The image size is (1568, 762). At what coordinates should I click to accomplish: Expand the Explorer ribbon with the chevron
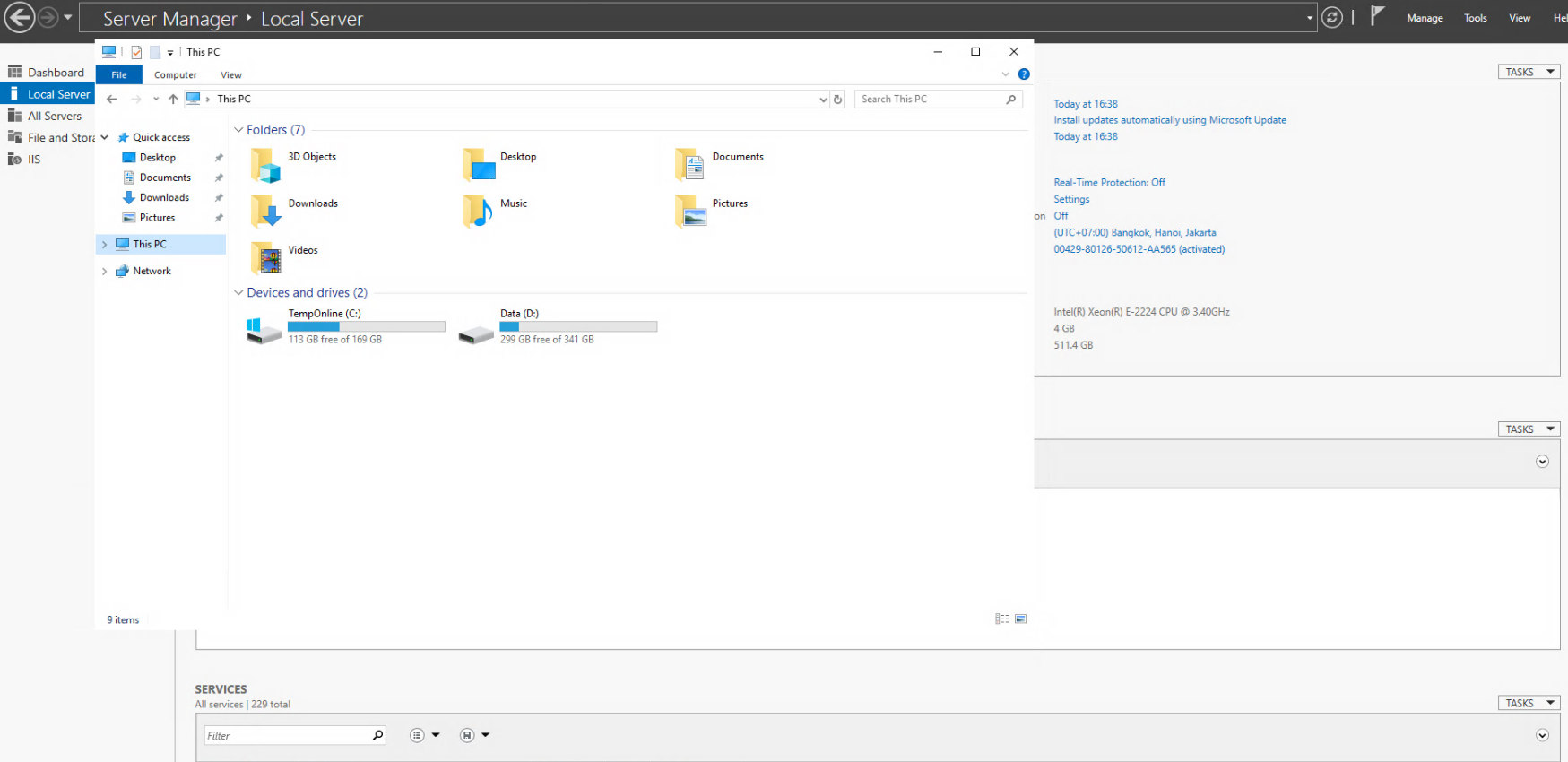tap(1006, 74)
